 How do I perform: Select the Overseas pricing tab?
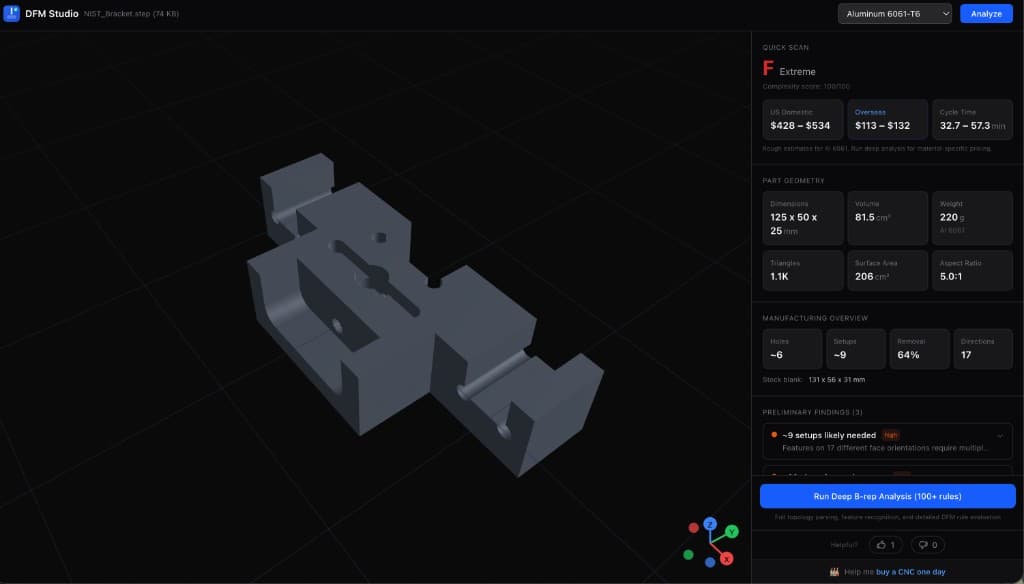click(x=886, y=119)
